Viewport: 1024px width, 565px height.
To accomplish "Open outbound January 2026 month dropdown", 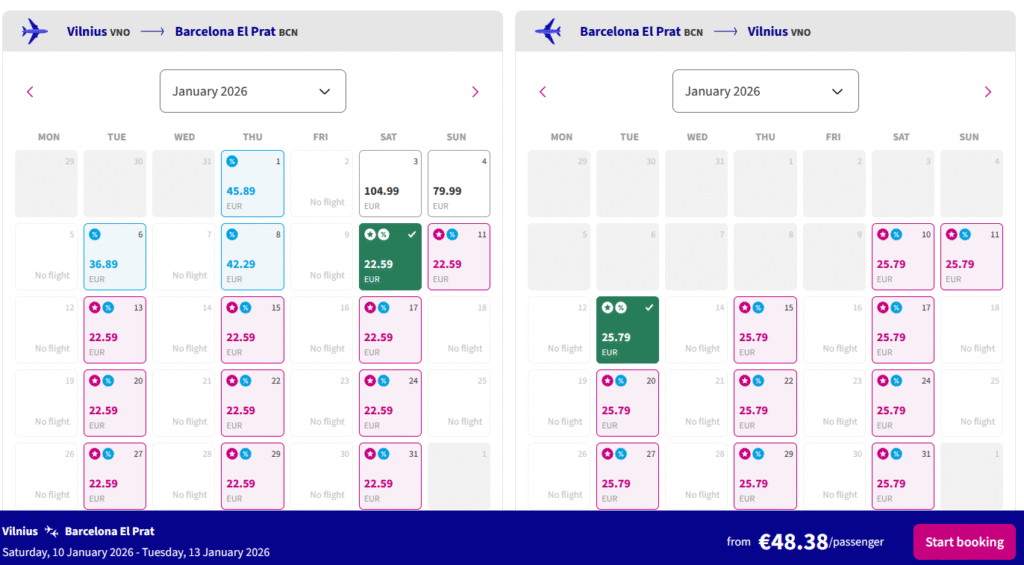I will pos(252,91).
